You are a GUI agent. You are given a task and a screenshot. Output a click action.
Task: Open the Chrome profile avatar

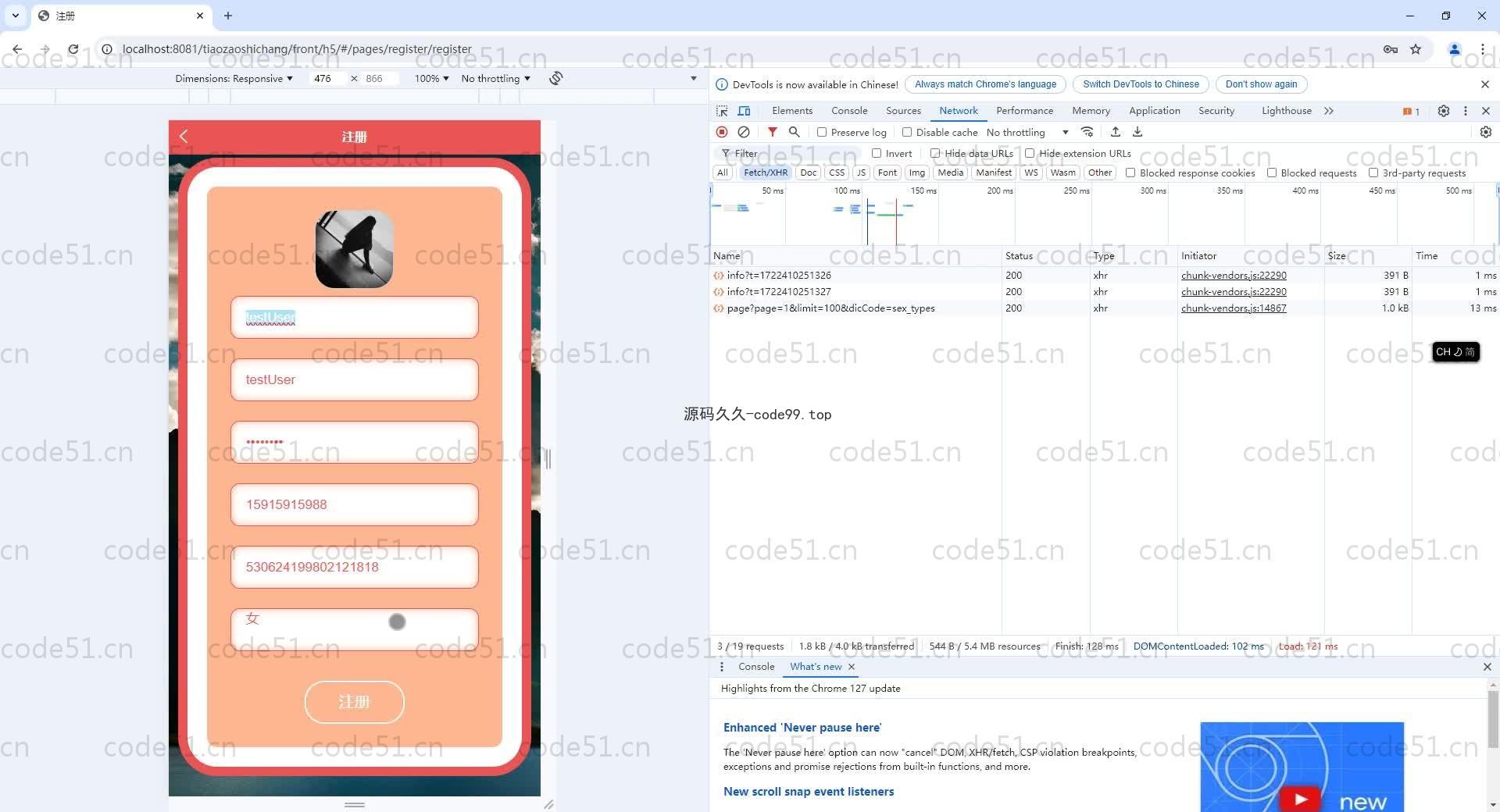coord(1455,49)
